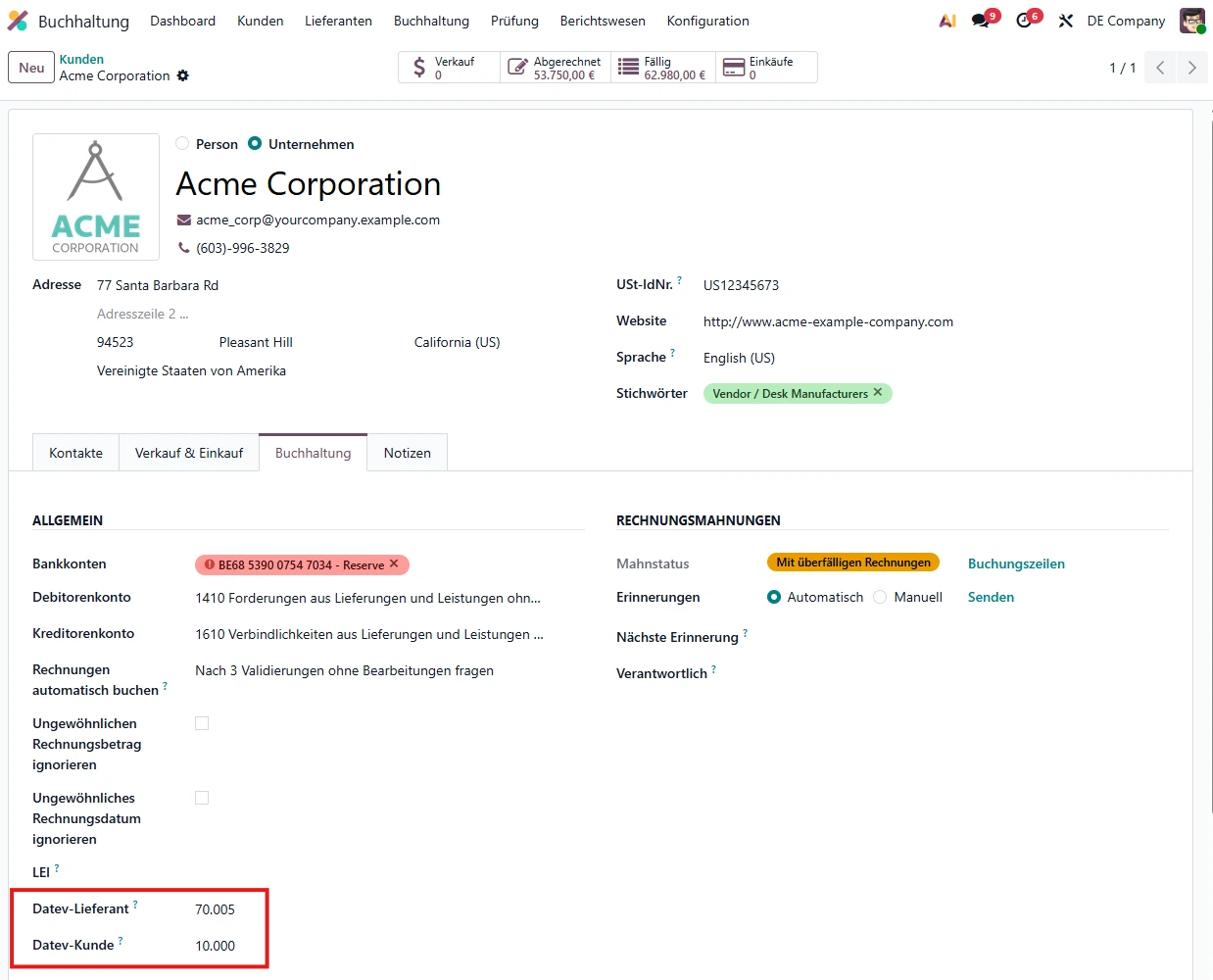Screen dimensions: 1213x980
Task: Open the Nächste Erinnerung date field
Action: click(967, 637)
